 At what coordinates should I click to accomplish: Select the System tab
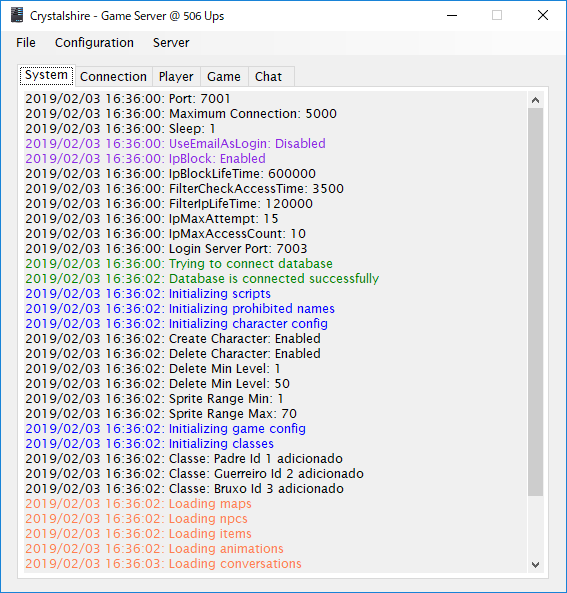tap(46, 75)
